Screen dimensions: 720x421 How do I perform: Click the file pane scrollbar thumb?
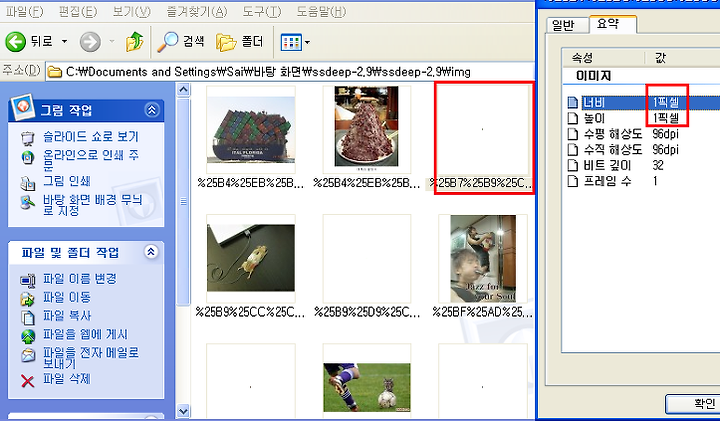pos(183,202)
